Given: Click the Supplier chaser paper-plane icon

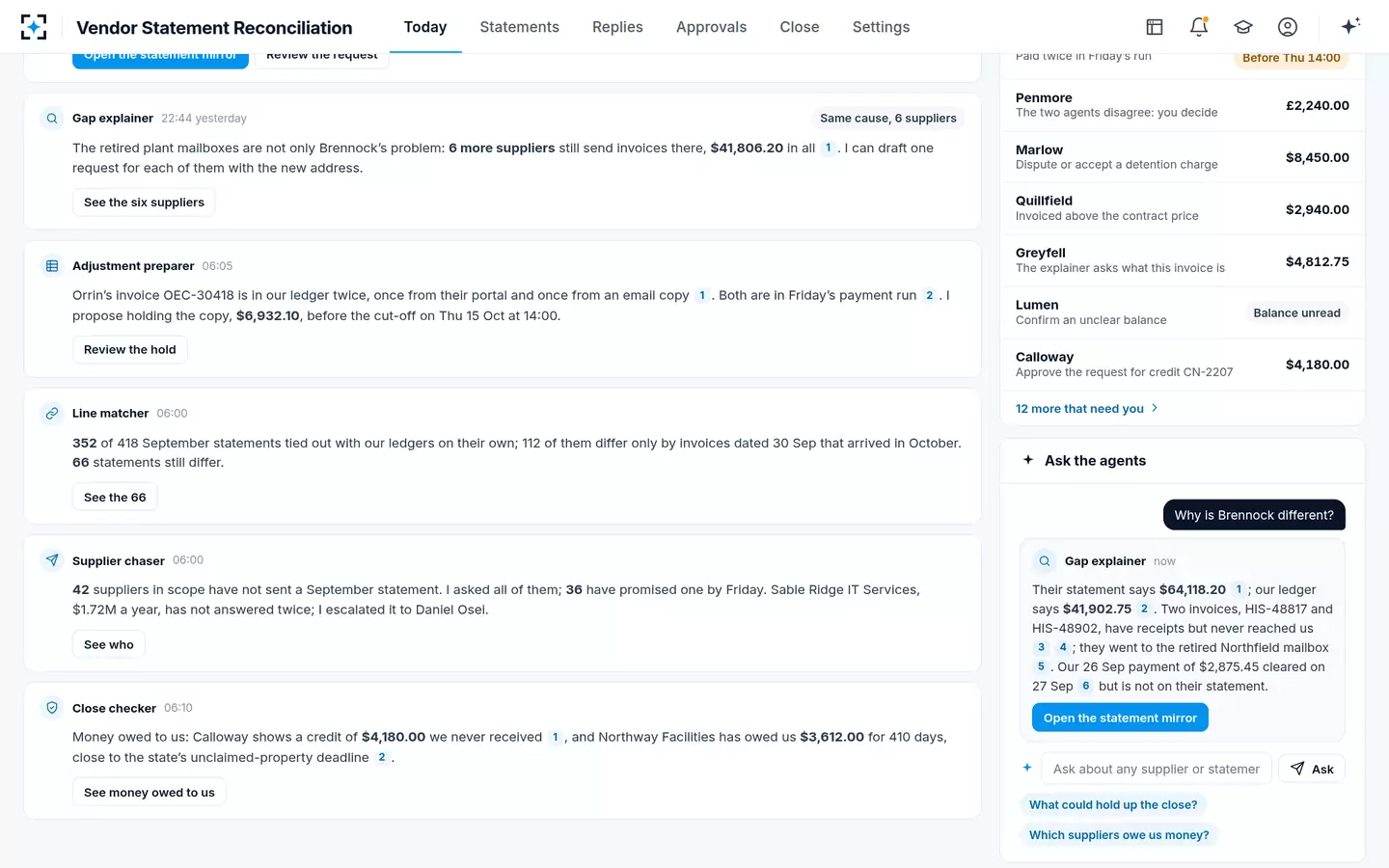Looking at the screenshot, I should (52, 560).
